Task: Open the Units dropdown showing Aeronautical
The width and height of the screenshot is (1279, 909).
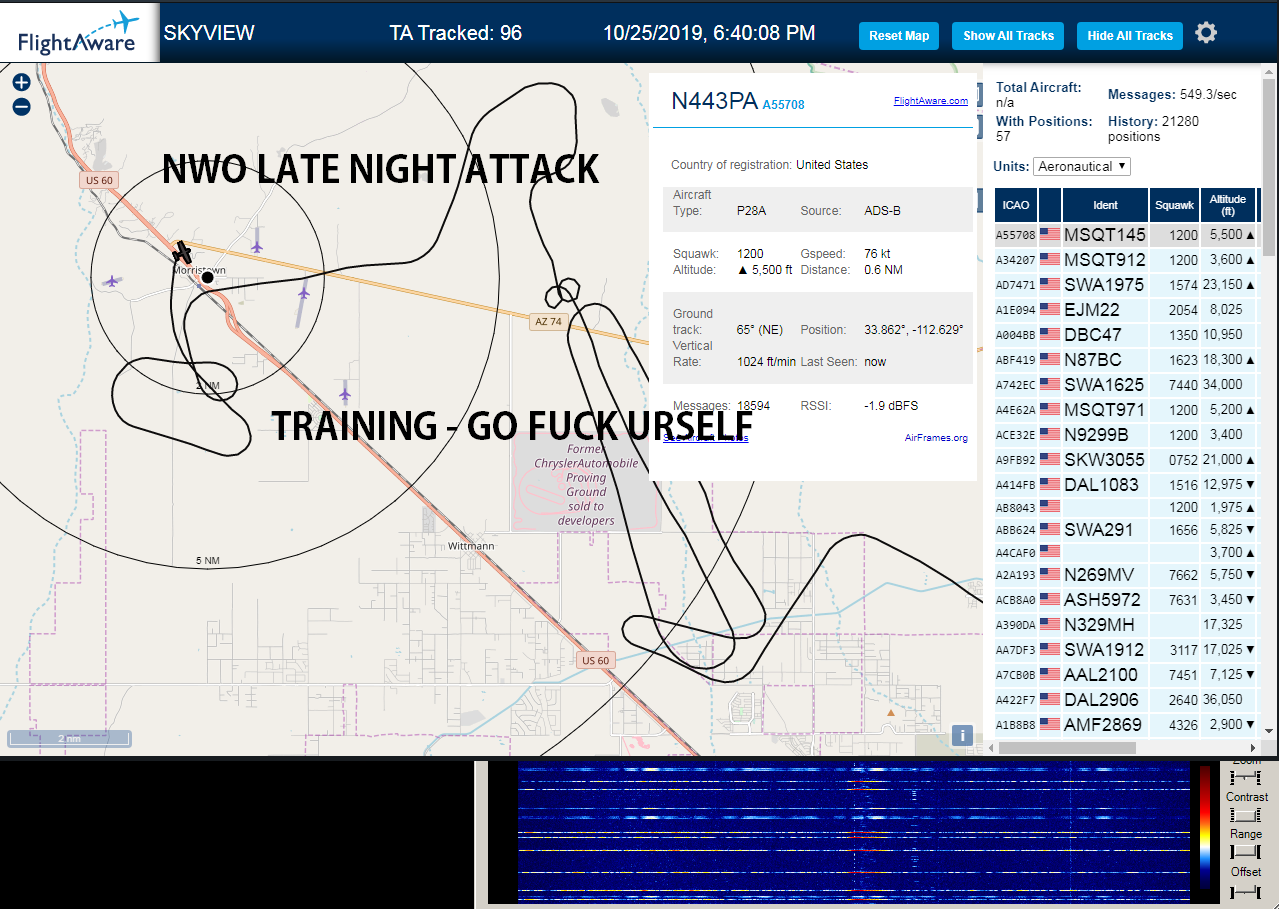Action: 1082,166
